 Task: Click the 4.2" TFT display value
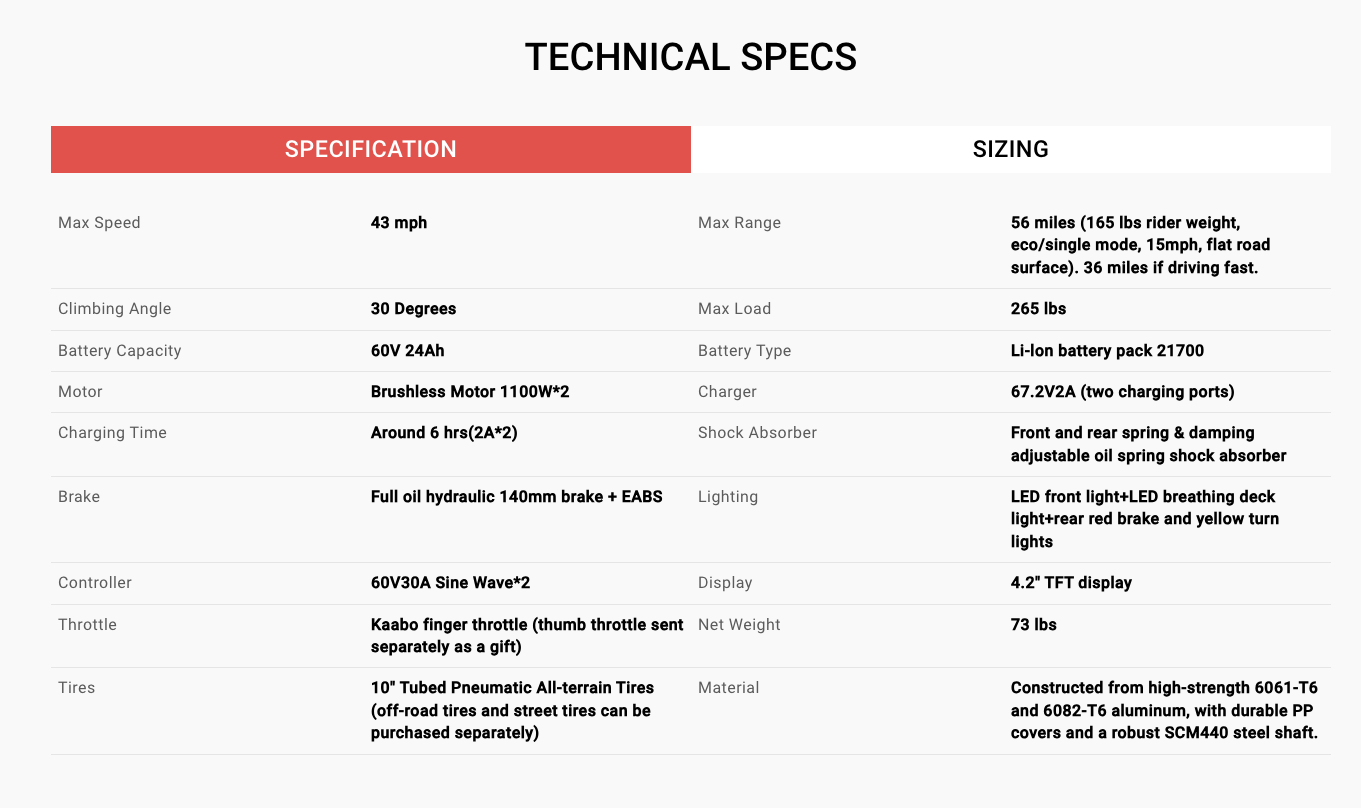pos(1071,583)
